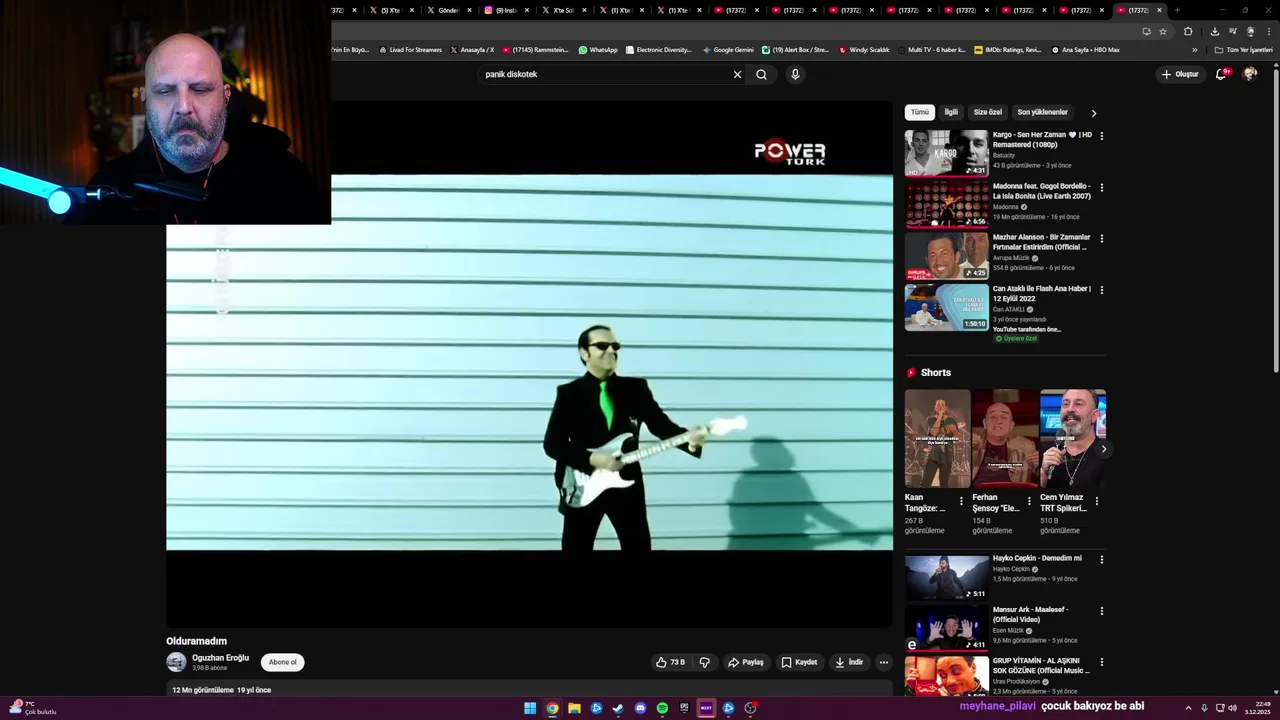The height and width of the screenshot is (720, 1280).
Task: Open options for Kargo video
Action: (x=1102, y=135)
